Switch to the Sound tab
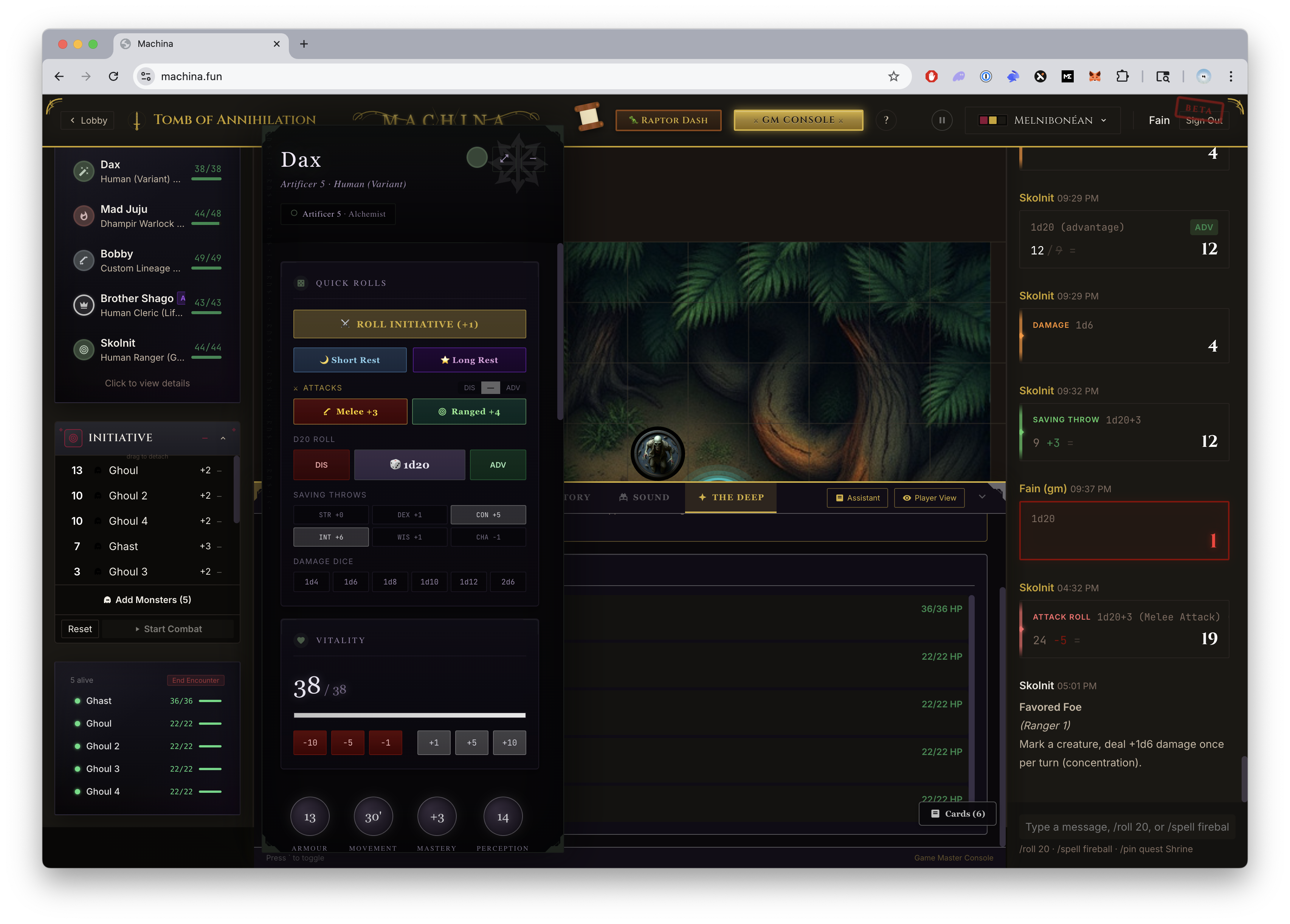 point(644,498)
